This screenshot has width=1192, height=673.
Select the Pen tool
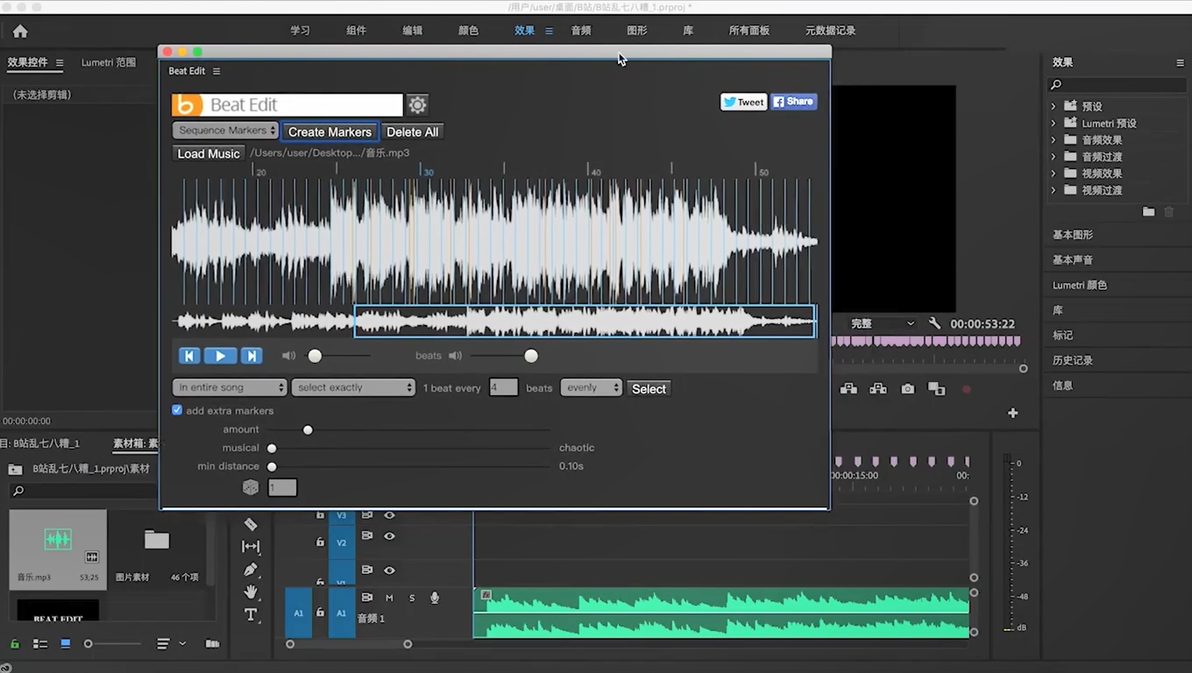point(251,569)
